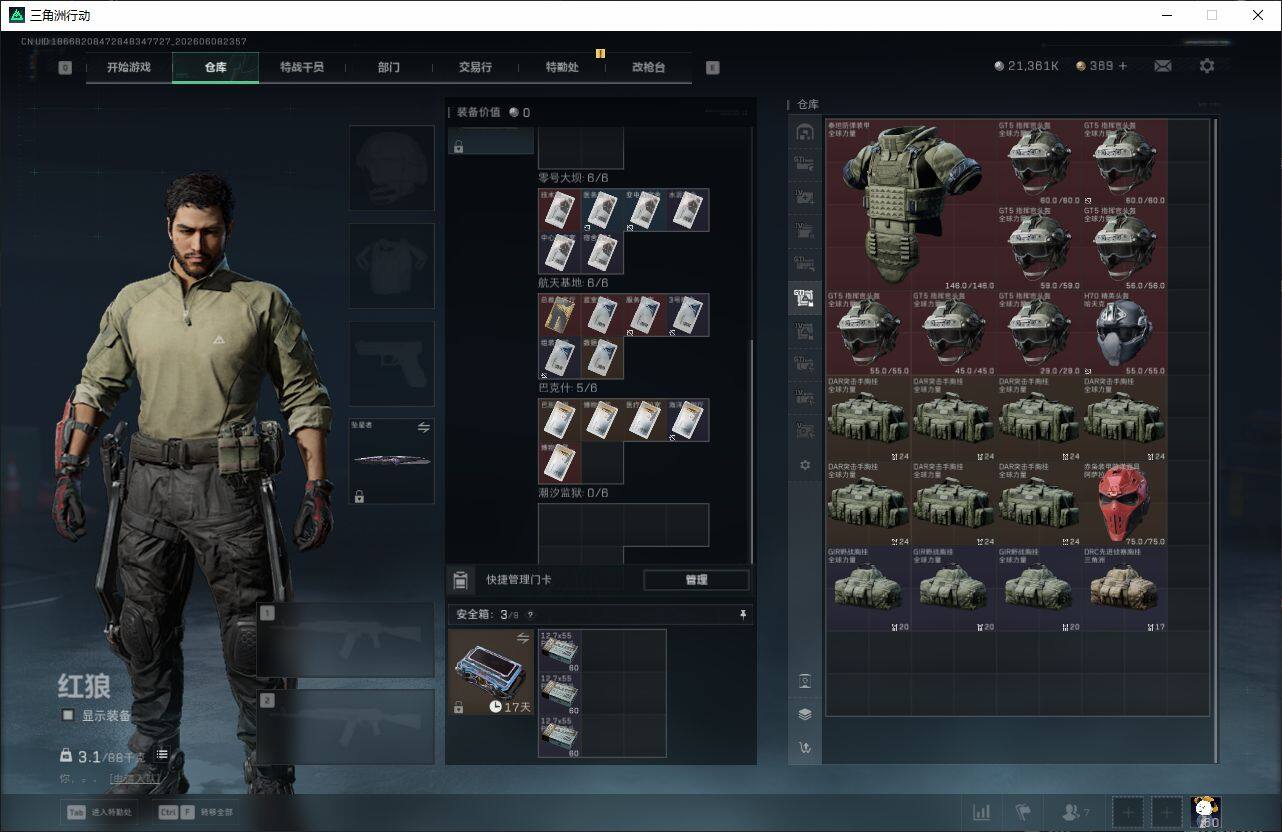
Task: Click the swap arrows on the safe box
Action: click(x=522, y=638)
